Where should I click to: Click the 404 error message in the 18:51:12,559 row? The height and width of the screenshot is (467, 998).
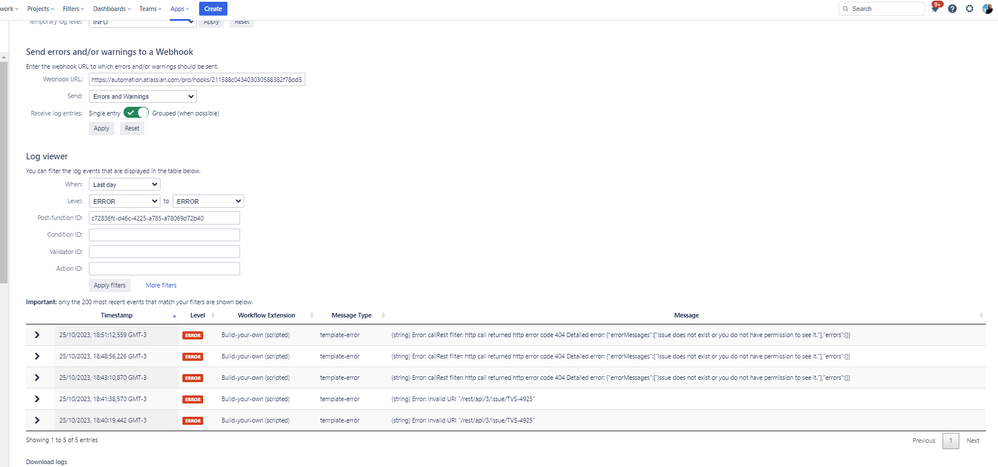tap(621, 335)
